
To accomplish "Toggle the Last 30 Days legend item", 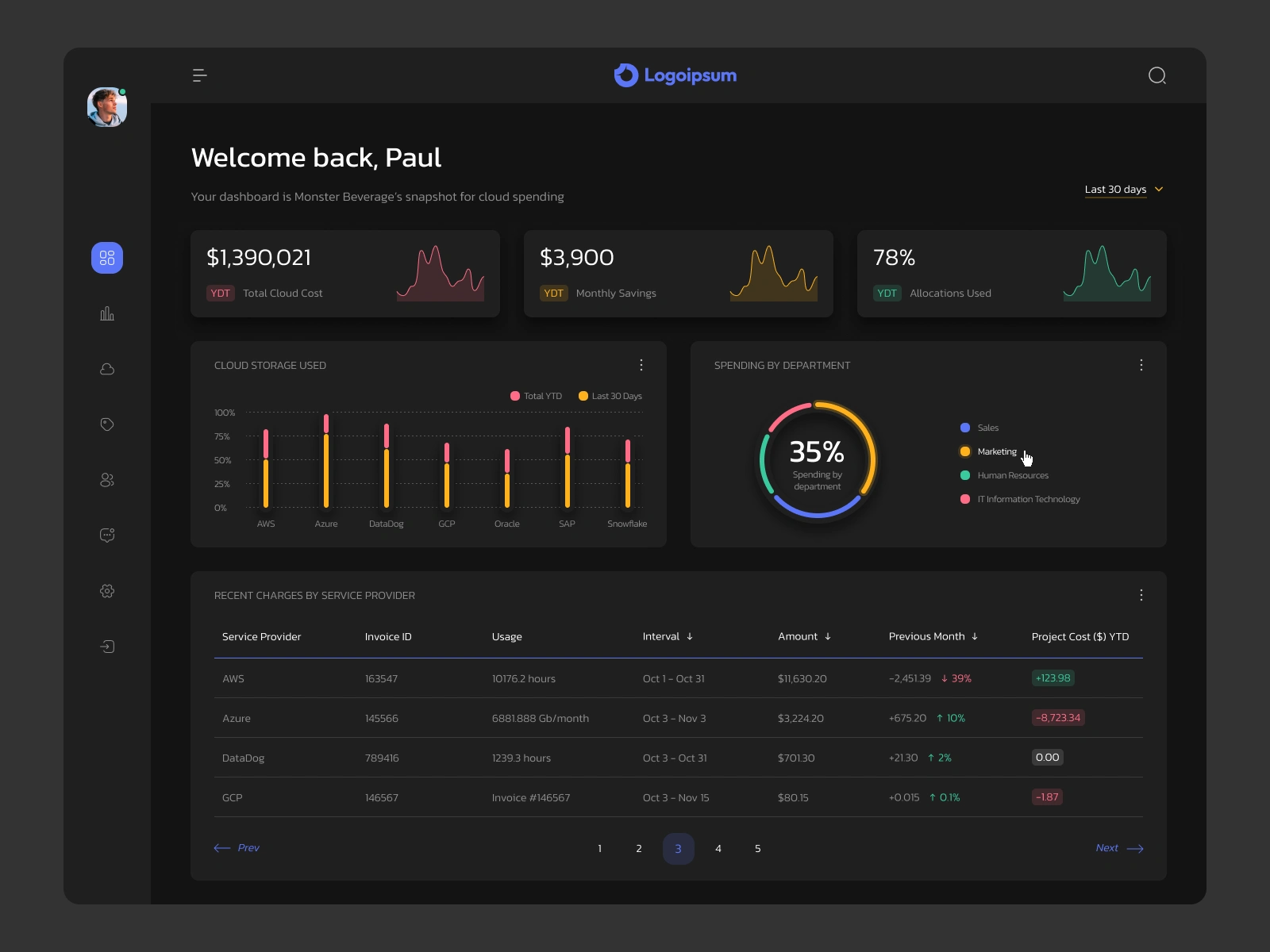I will 610,396.
